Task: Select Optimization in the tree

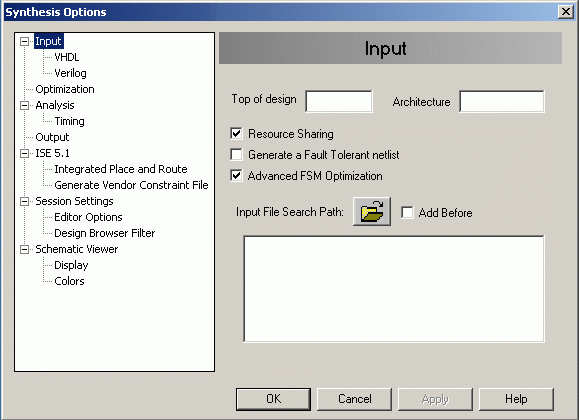Action: point(65,89)
